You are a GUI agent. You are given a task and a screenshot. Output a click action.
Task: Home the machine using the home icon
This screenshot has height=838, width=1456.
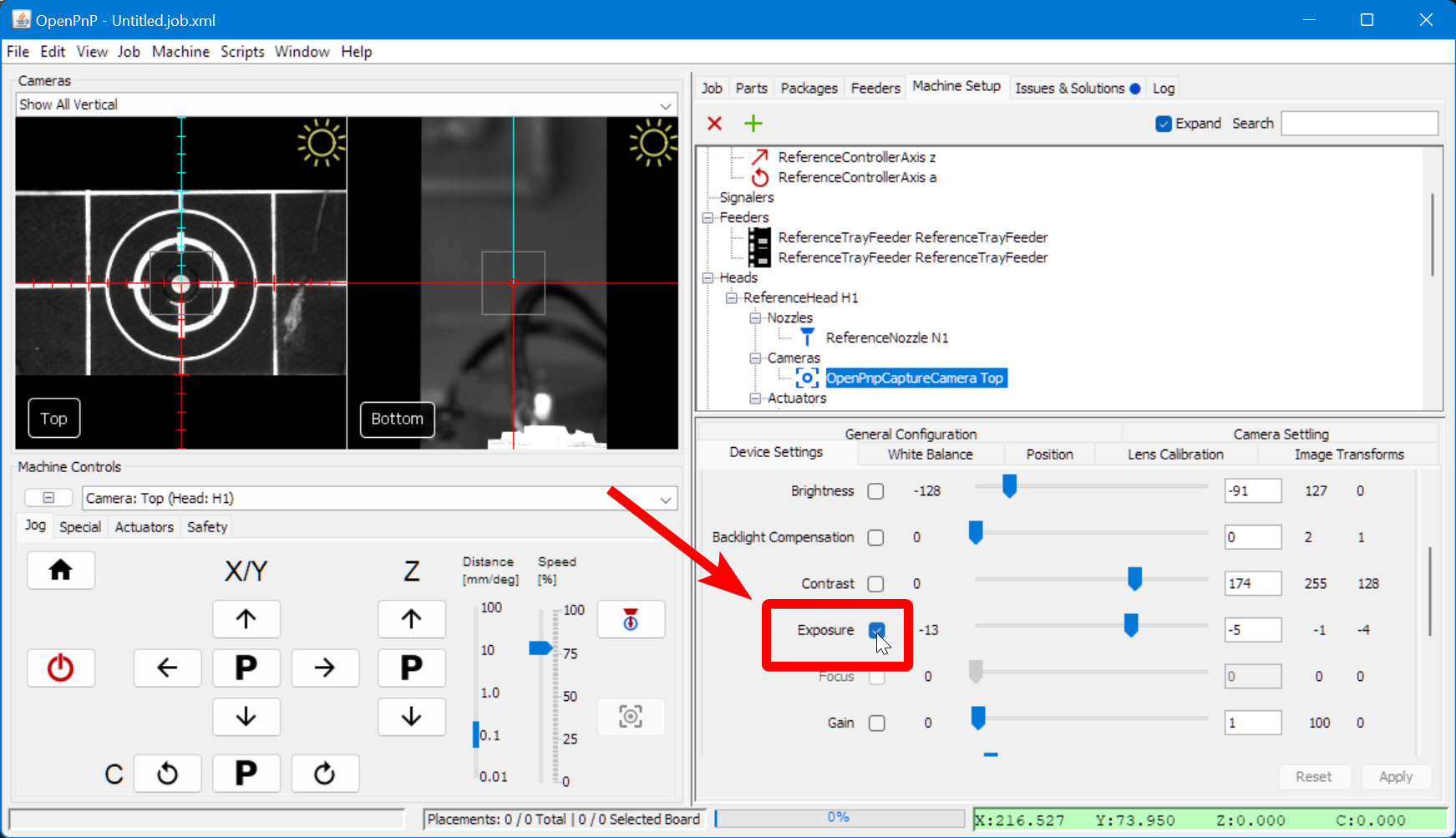60,570
